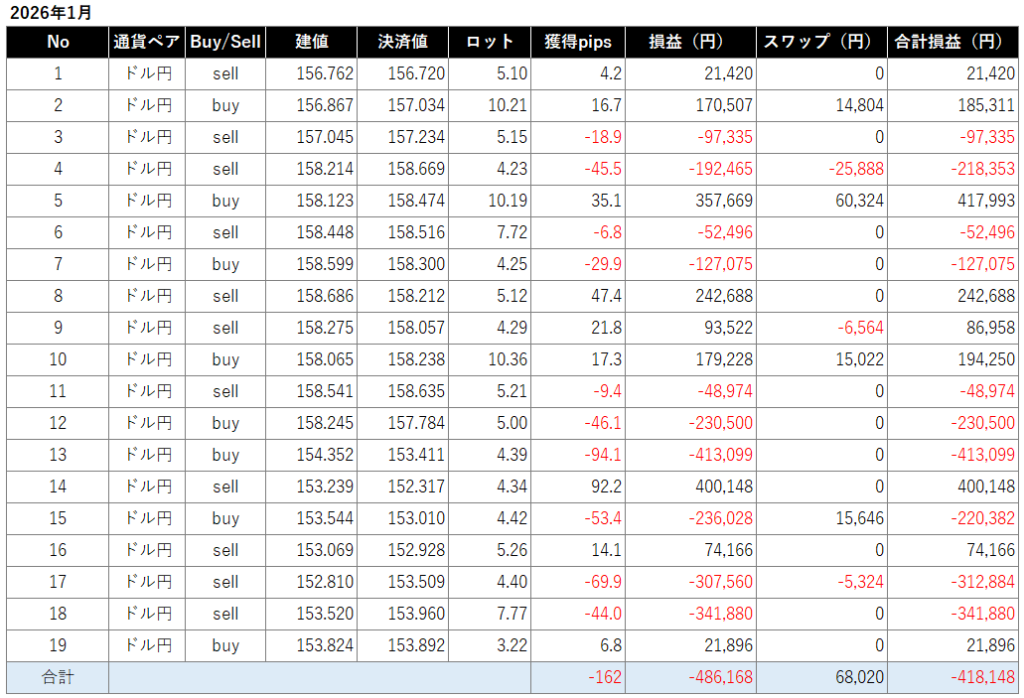Select the buy cell in row 12
Viewport: 1024px width, 698px height.
(x=225, y=423)
